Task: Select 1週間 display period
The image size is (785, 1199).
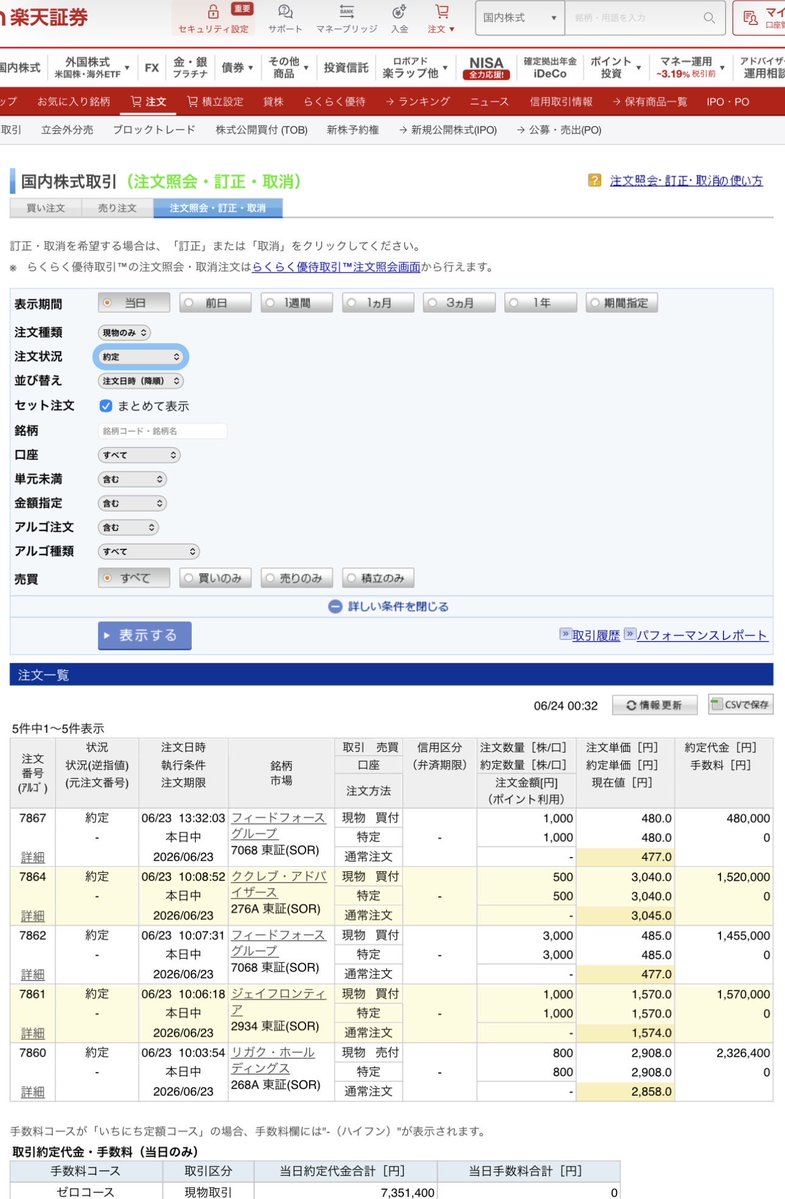Action: 297,303
